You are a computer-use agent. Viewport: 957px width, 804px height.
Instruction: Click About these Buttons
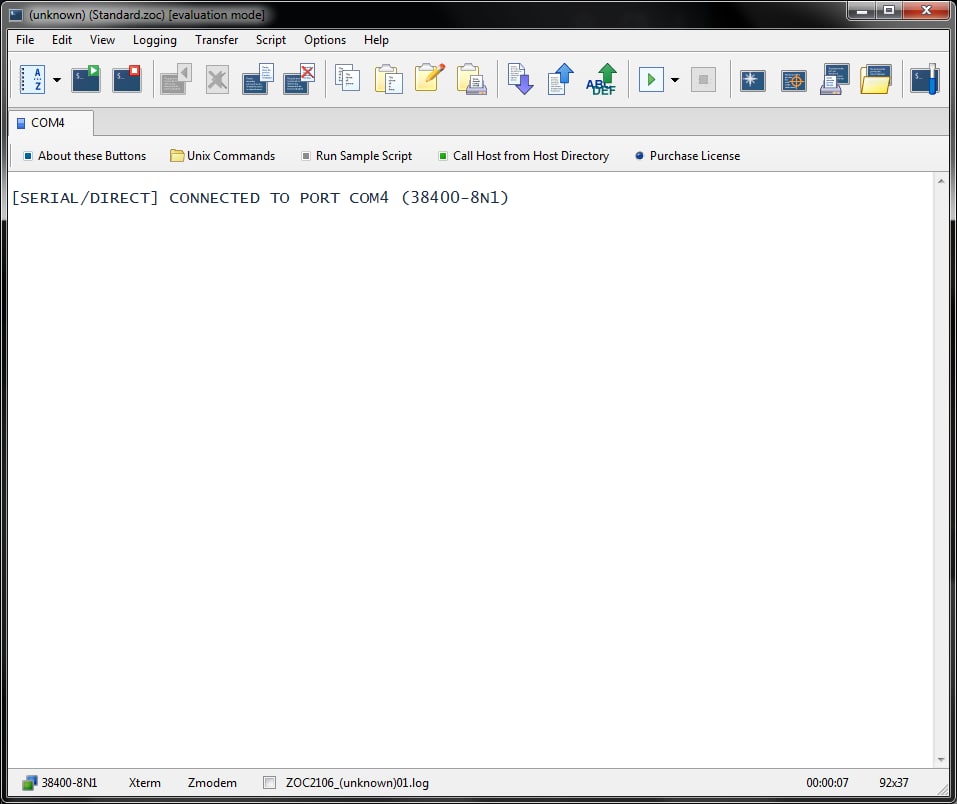[85, 156]
